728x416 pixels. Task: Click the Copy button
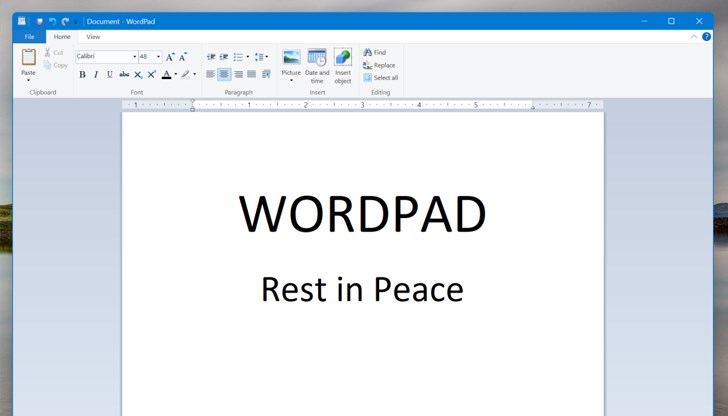pyautogui.click(x=56, y=65)
